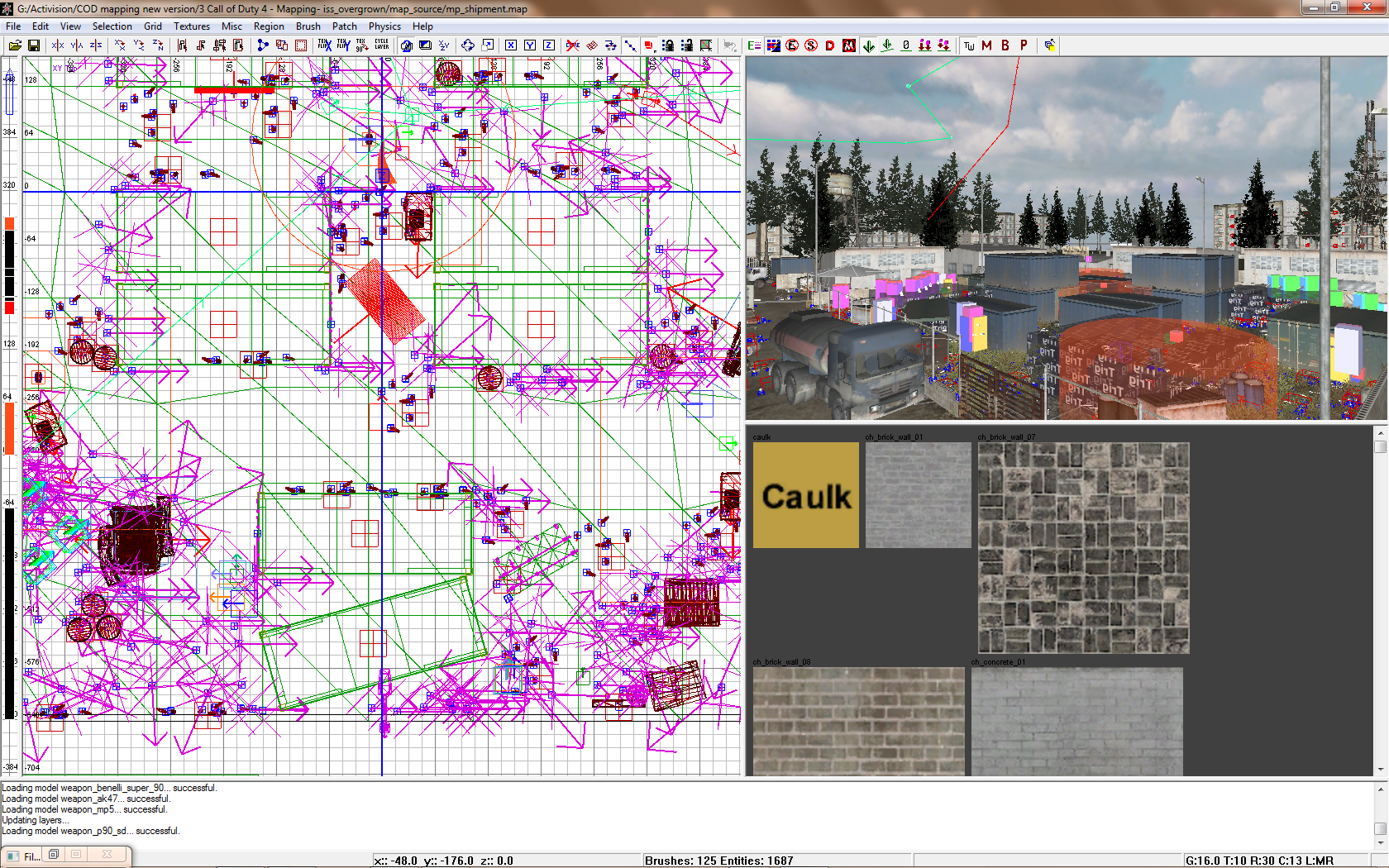Open the Textures menu
The width and height of the screenshot is (1389, 868).
(x=192, y=26)
